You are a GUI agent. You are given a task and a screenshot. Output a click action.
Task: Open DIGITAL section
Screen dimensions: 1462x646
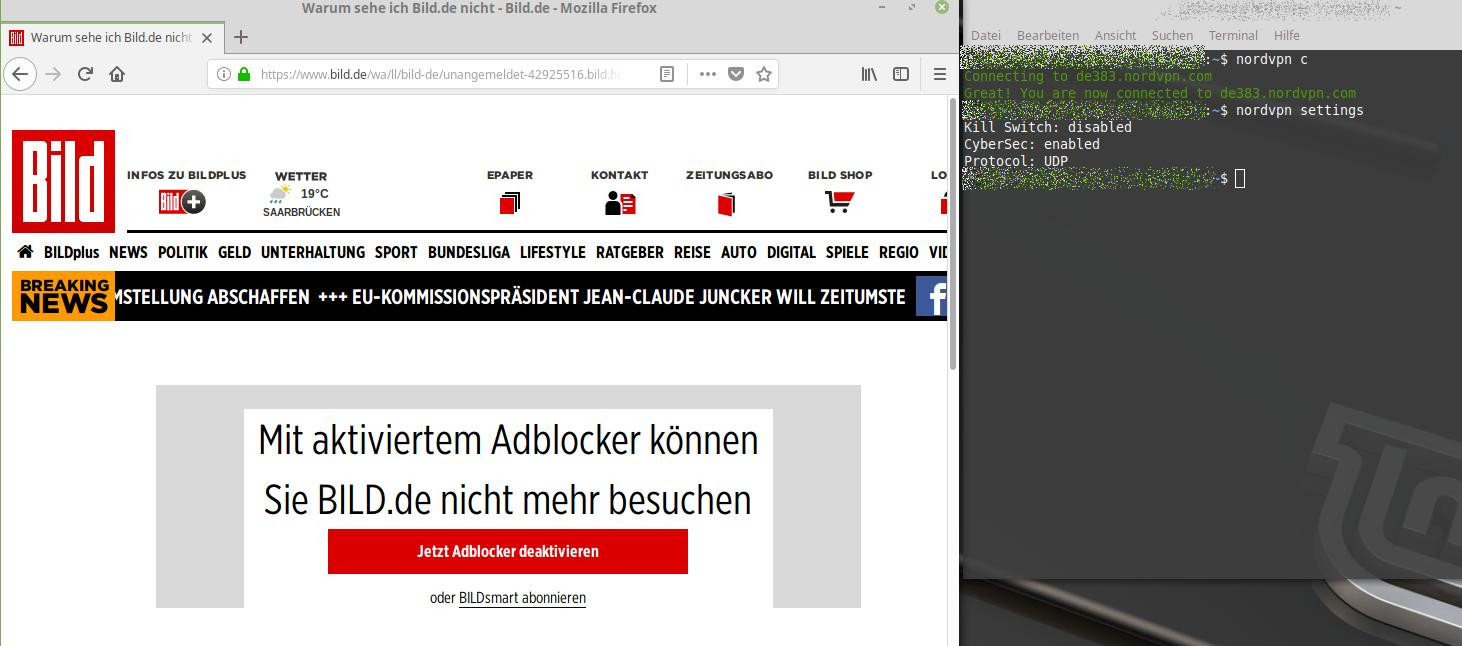pos(791,252)
